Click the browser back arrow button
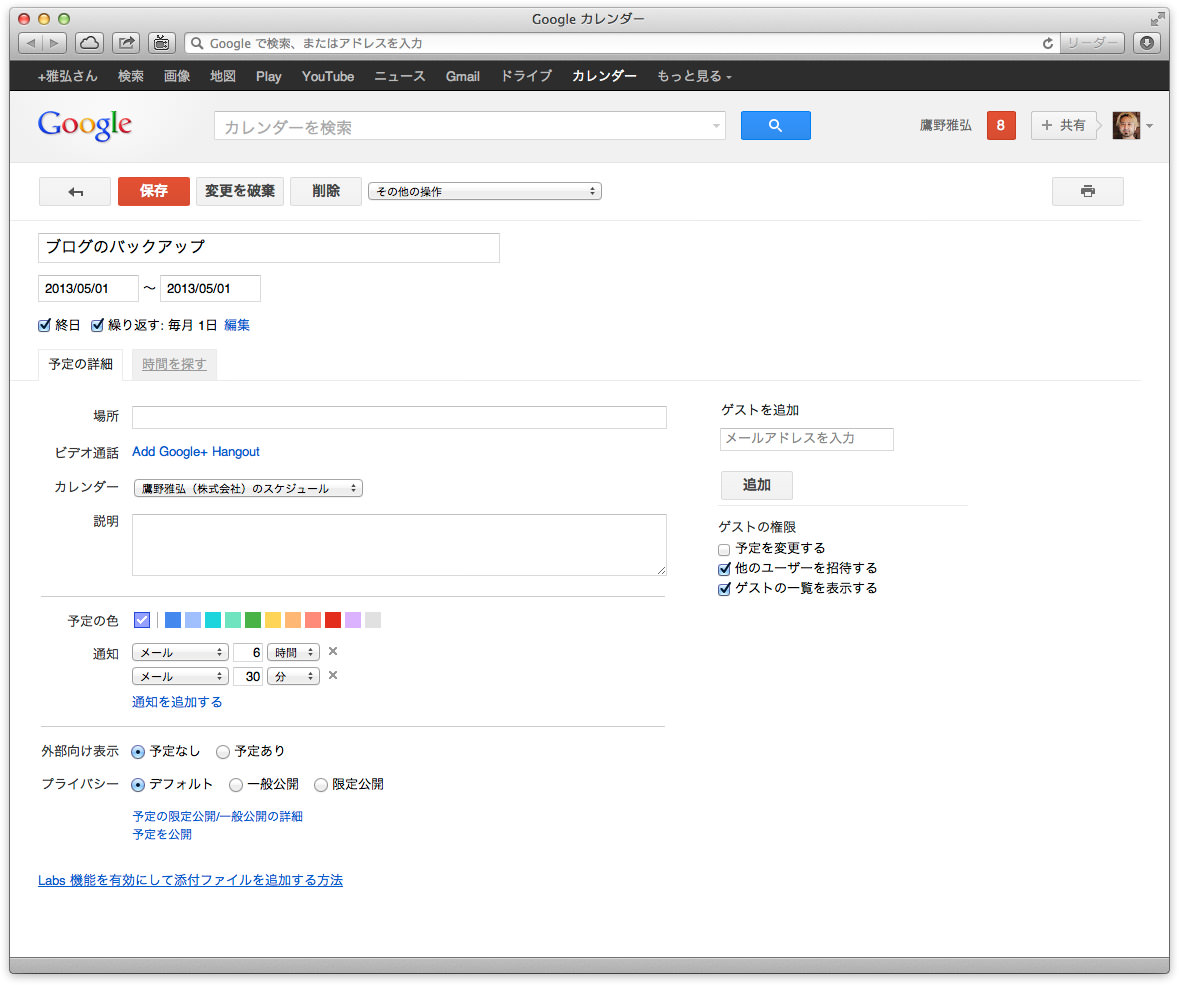Screen dimensions: 1179x985 tap(30, 43)
